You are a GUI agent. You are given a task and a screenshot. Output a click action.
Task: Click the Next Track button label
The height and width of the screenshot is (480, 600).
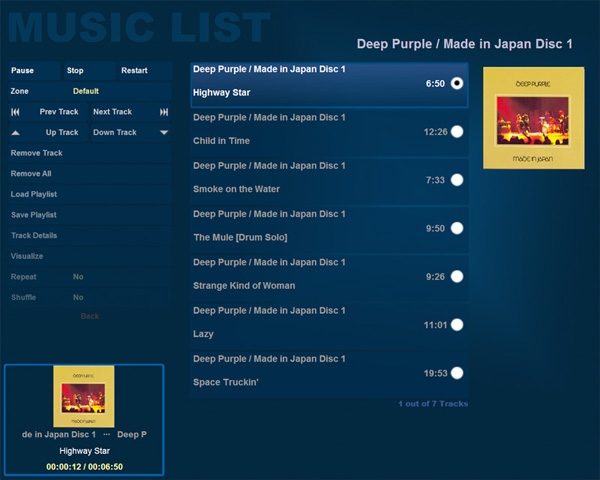point(112,112)
